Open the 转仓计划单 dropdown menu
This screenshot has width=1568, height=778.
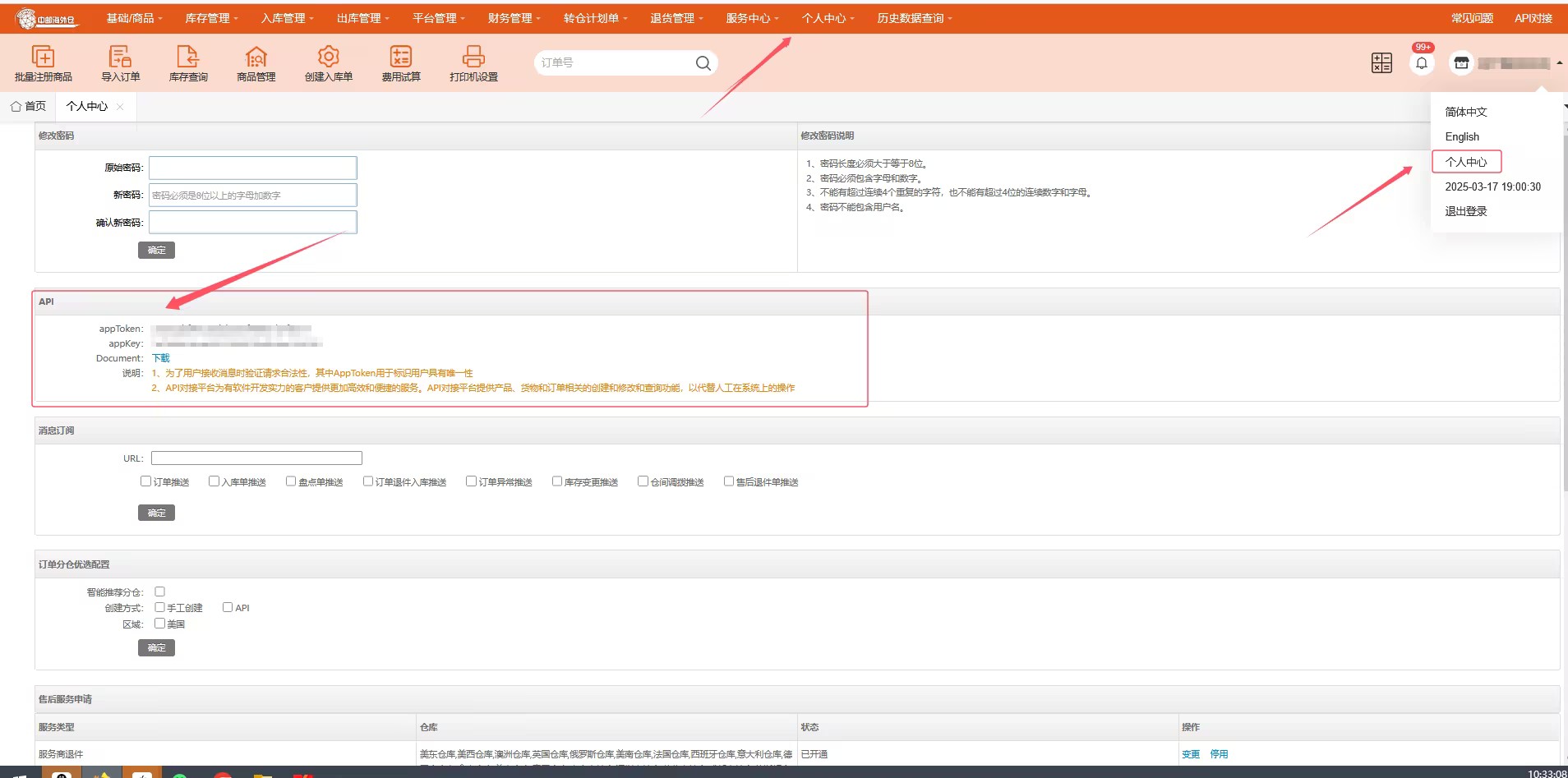pos(595,18)
